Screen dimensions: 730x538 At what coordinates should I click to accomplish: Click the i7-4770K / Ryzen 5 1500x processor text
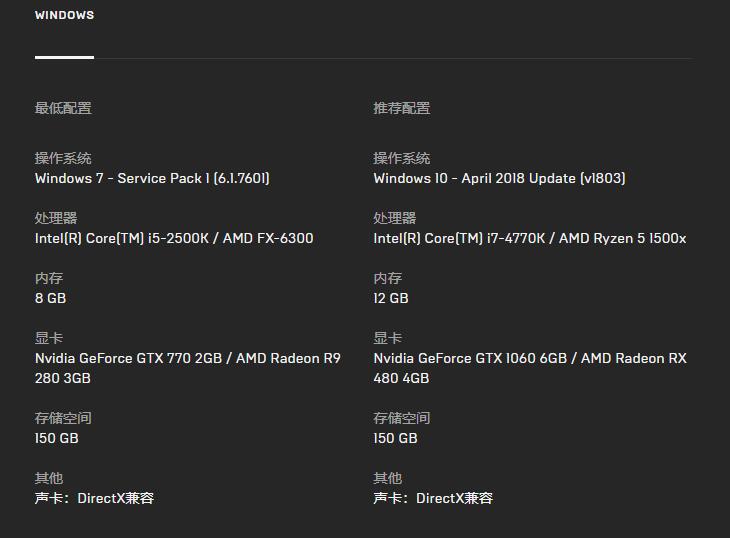pyautogui.click(x=529, y=238)
